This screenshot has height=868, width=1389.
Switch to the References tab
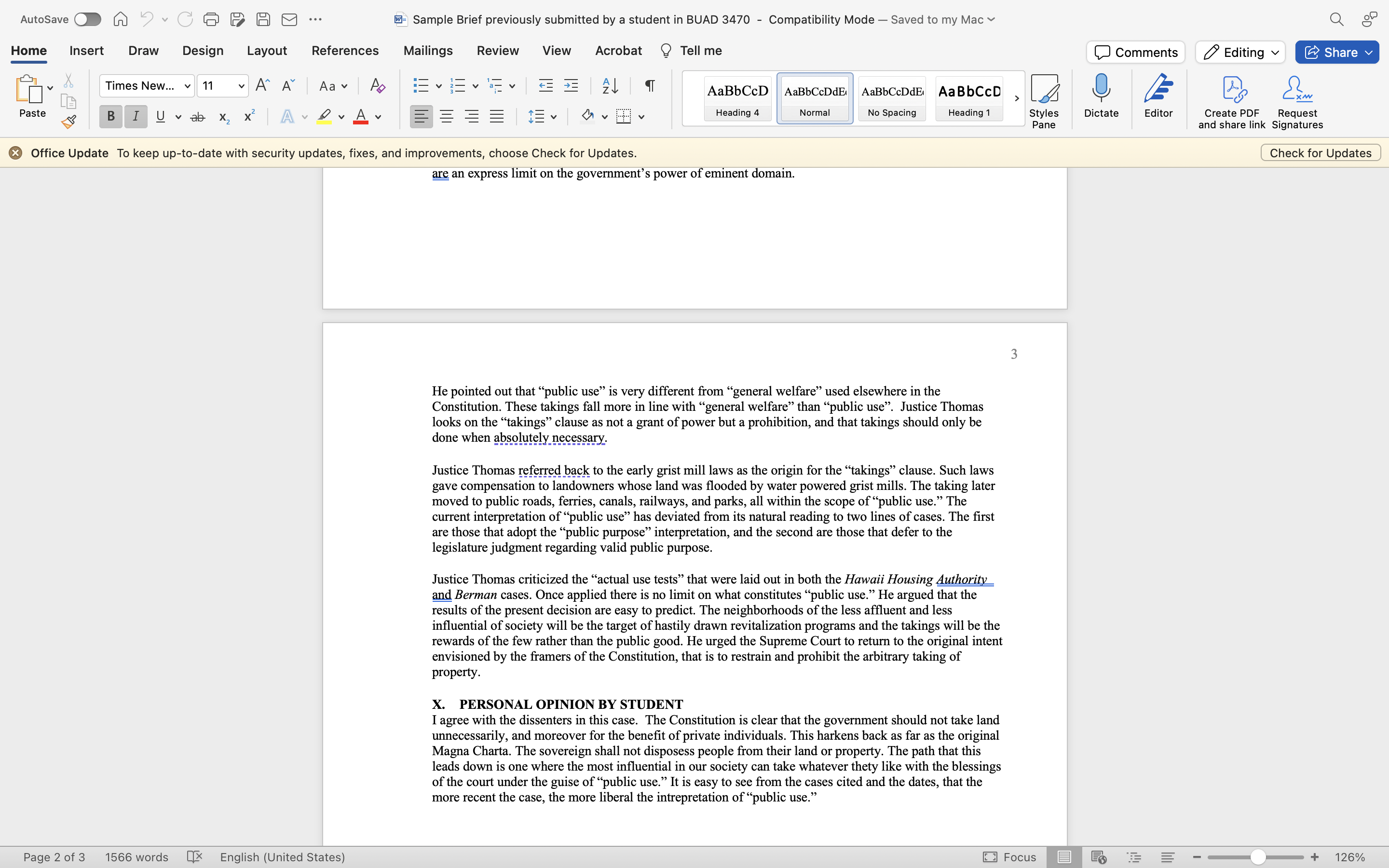344,51
